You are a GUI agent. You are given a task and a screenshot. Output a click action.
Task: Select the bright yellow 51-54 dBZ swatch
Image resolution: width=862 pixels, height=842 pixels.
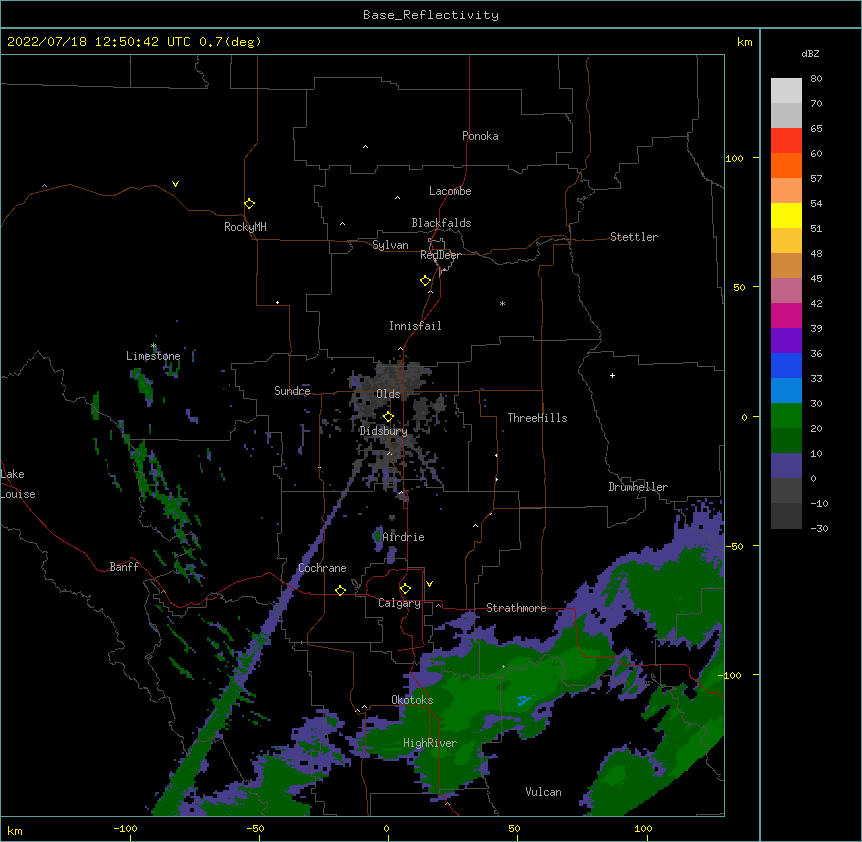(x=786, y=215)
